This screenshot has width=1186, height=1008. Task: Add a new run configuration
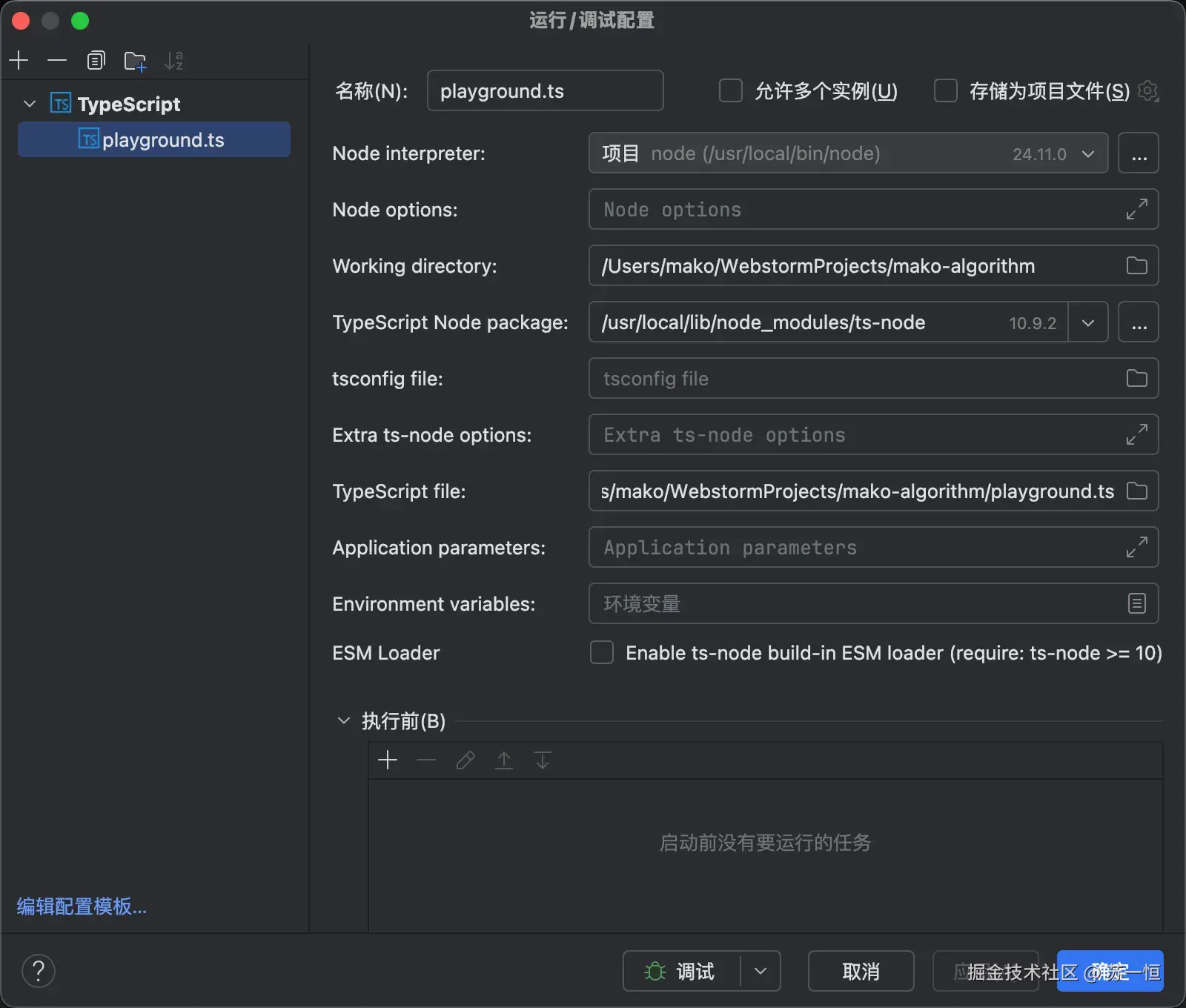19,60
